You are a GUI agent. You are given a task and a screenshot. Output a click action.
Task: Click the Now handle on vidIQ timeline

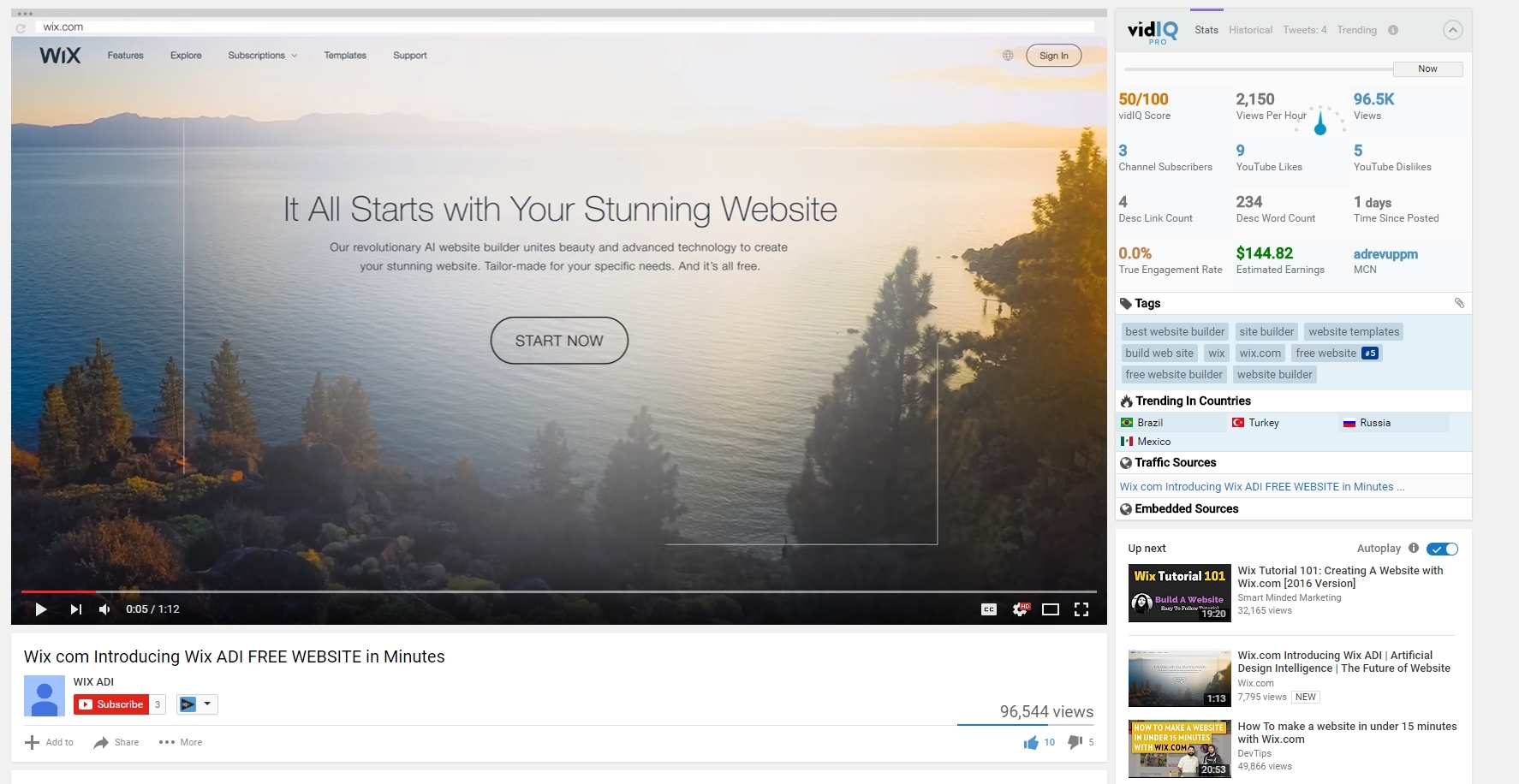click(x=1427, y=68)
